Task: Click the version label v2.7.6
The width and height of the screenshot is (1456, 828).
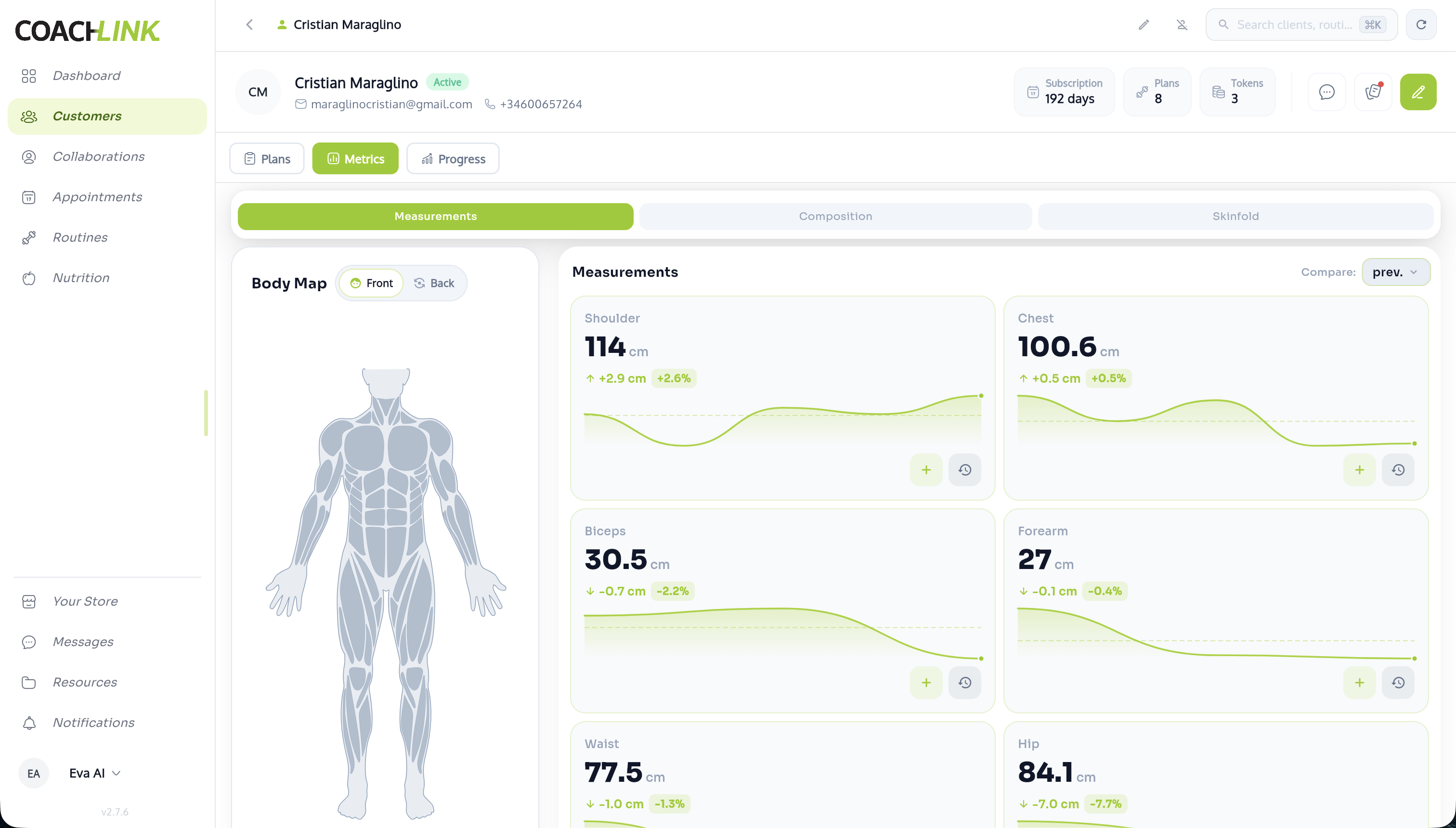Action: [115, 812]
